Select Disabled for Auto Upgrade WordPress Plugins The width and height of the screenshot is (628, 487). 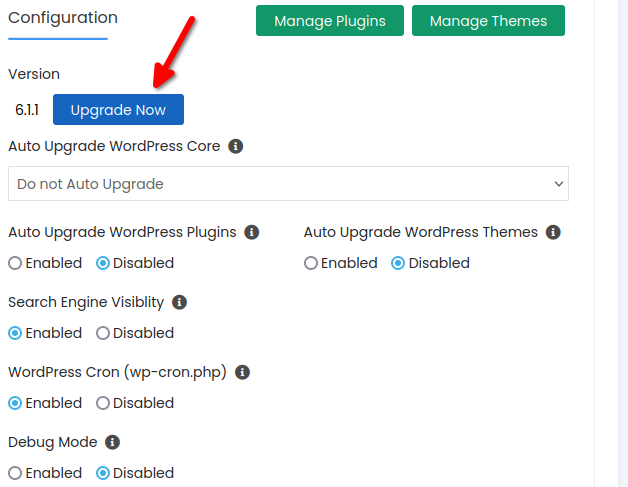tap(103, 264)
